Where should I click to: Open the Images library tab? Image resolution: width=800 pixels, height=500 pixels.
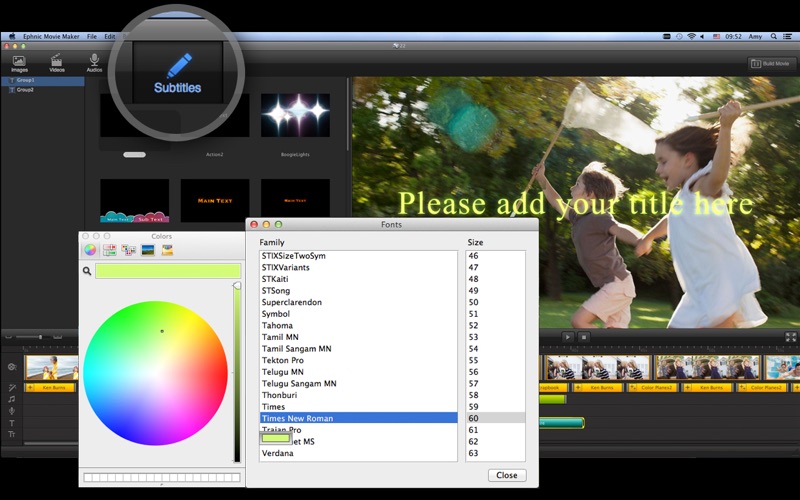(19, 64)
